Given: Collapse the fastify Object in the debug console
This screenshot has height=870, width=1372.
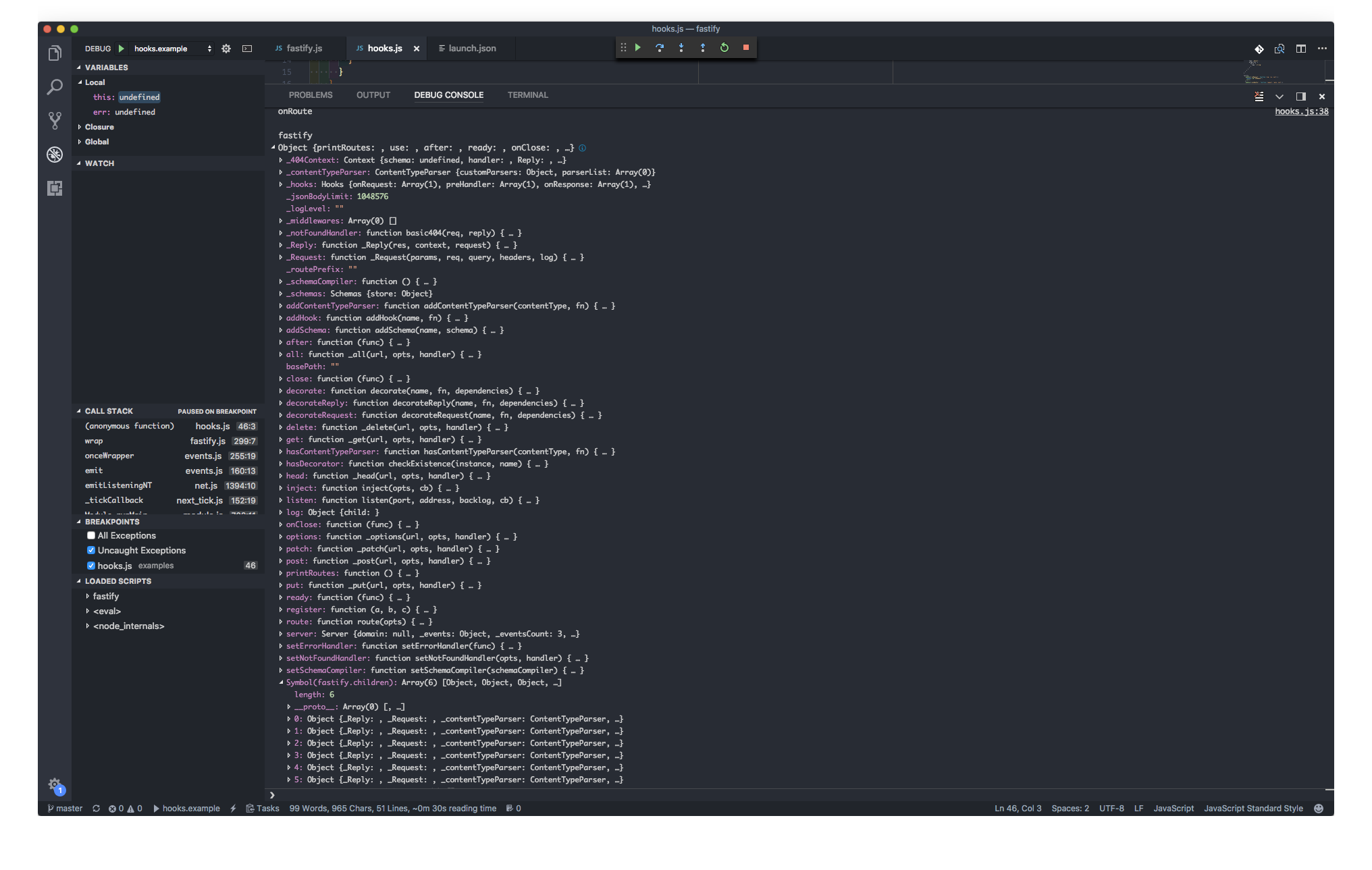Looking at the screenshot, I should click(274, 148).
